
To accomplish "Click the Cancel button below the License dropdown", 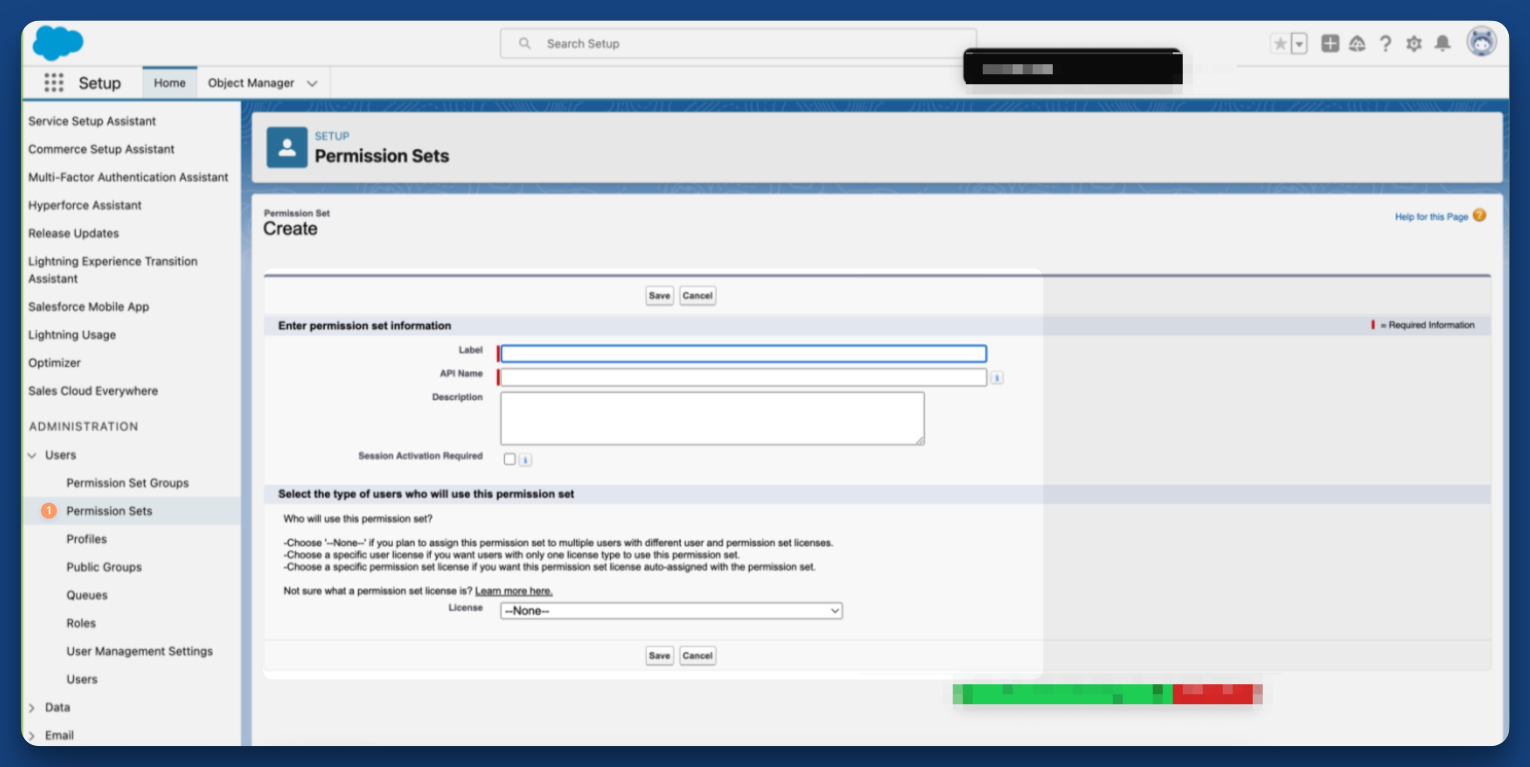I will (x=697, y=656).
